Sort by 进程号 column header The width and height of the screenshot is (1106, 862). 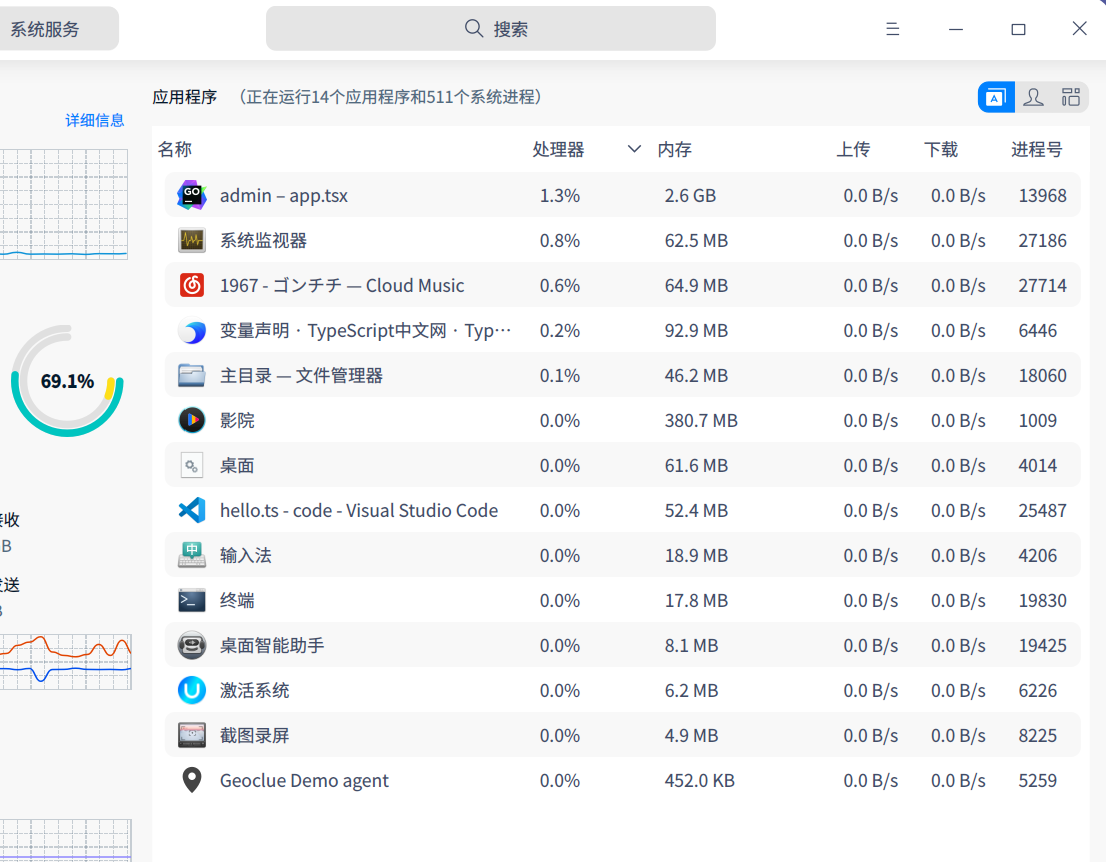(1039, 148)
